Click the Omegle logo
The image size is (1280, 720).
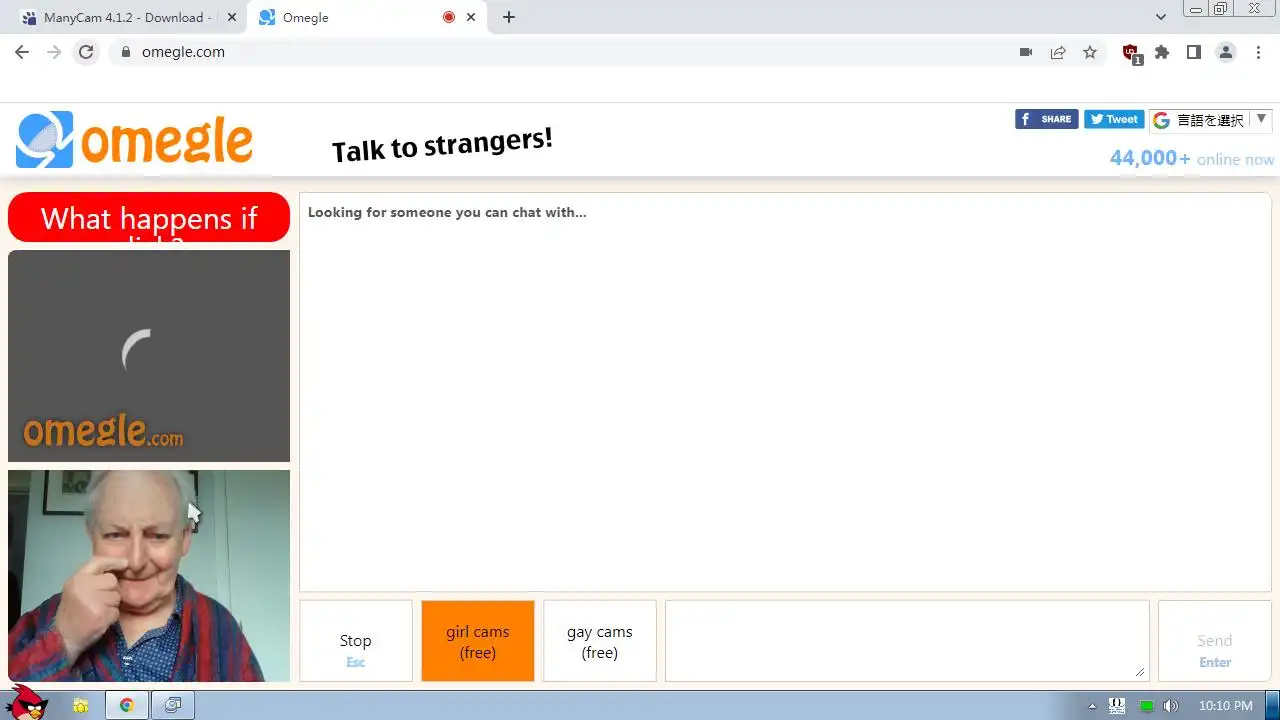(135, 140)
